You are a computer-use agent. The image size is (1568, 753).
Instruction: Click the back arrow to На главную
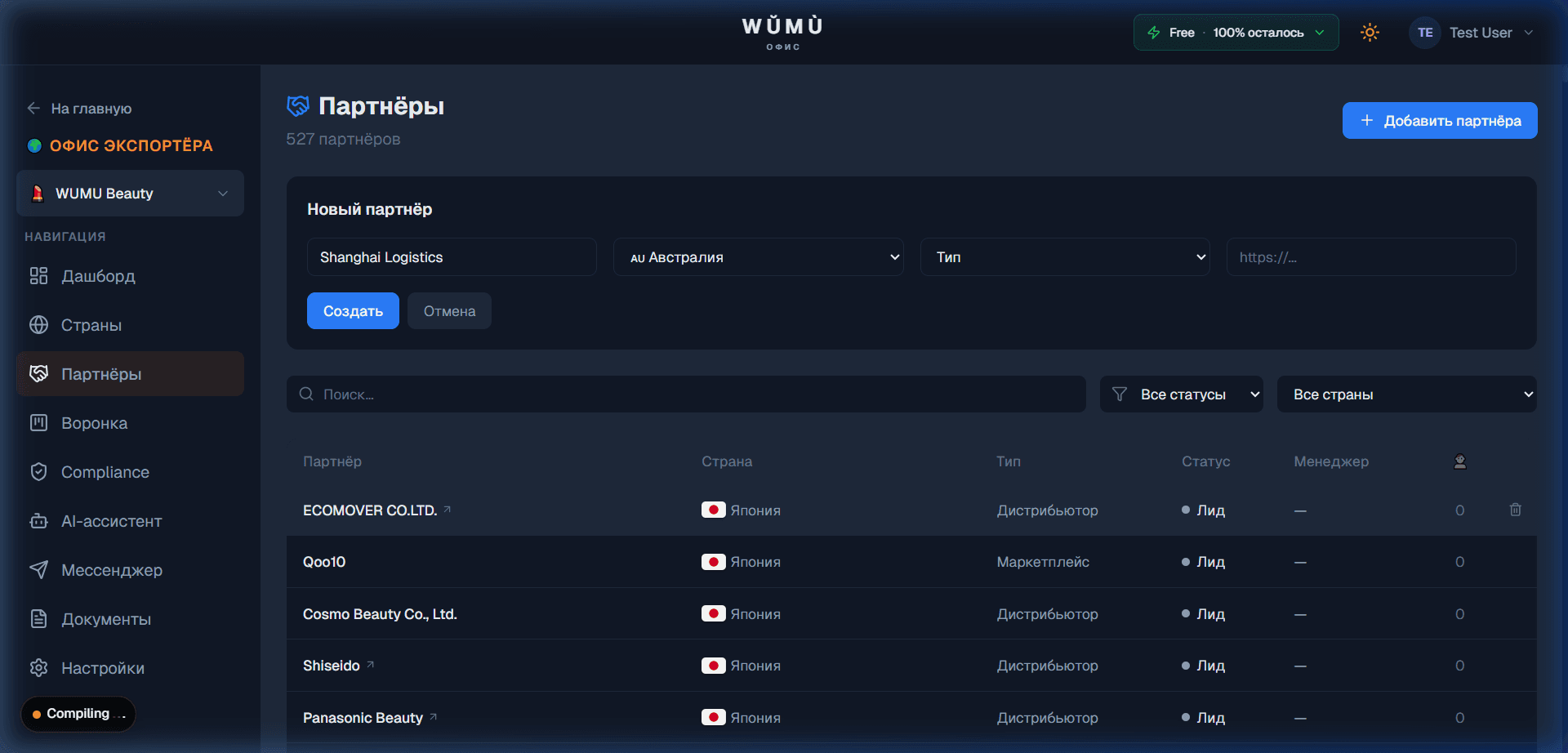pos(33,109)
